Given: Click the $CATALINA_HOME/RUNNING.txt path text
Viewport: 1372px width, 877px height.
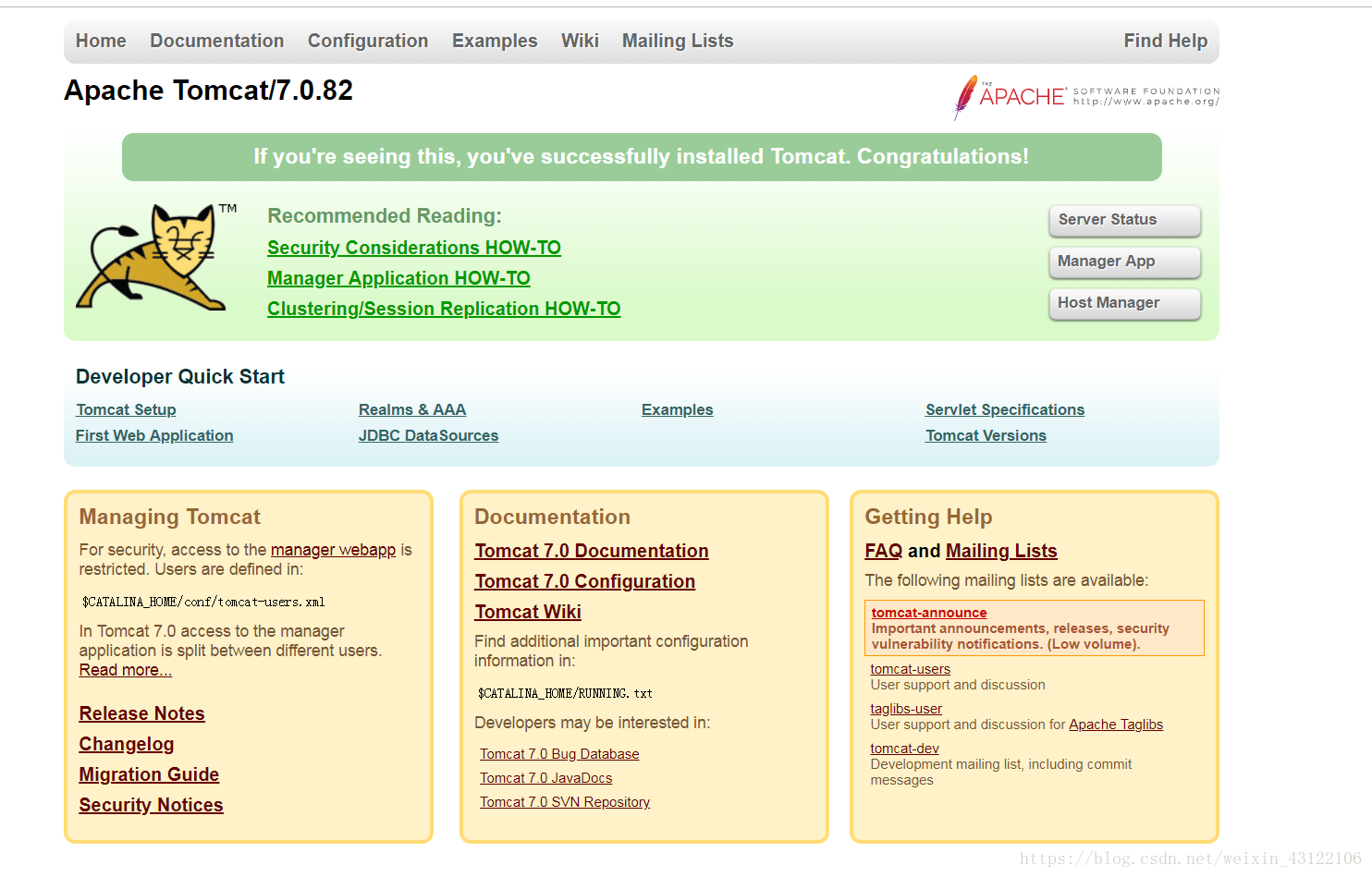Looking at the screenshot, I should click(x=565, y=693).
